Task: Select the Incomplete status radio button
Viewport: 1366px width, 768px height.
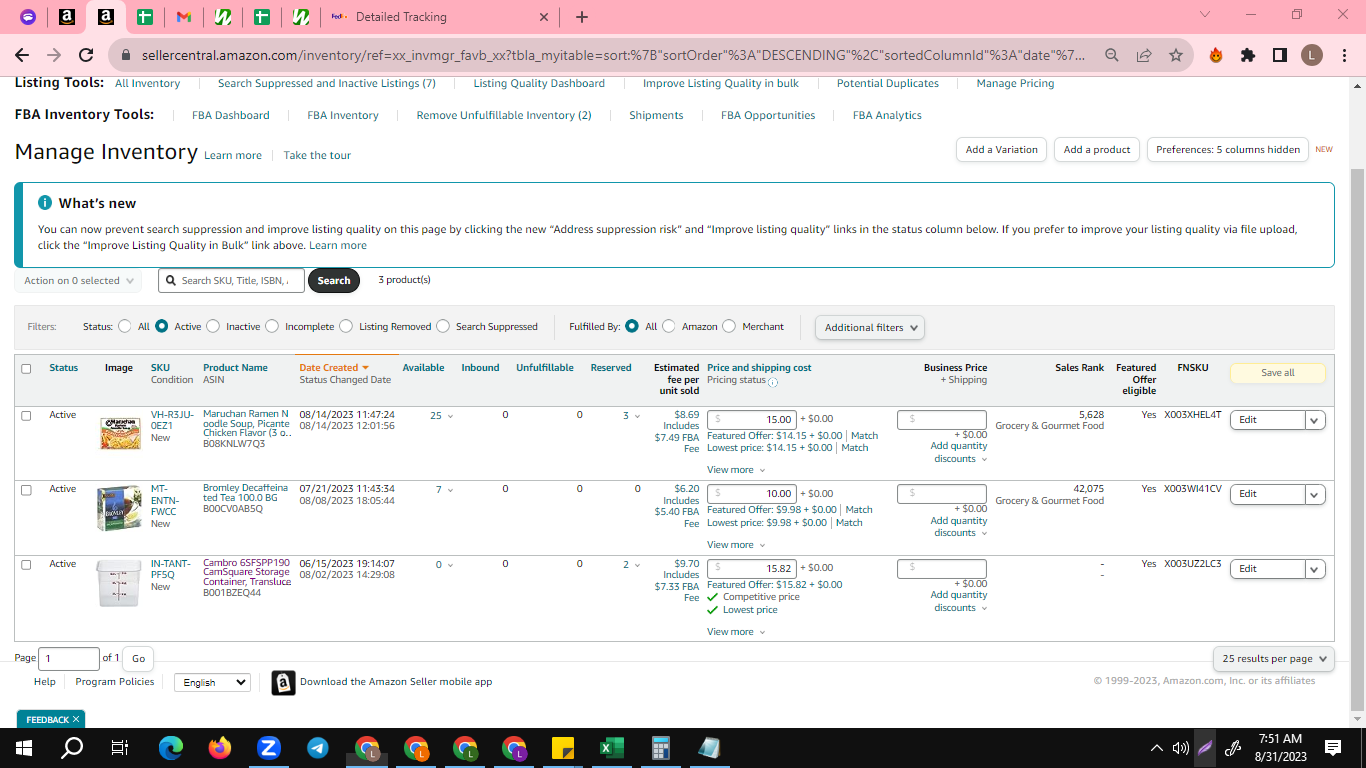Action: (271, 326)
